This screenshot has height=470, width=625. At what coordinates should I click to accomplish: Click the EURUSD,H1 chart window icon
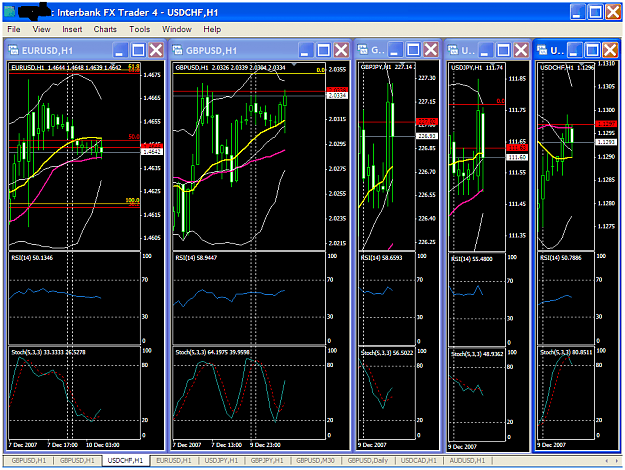pyautogui.click(x=14, y=50)
